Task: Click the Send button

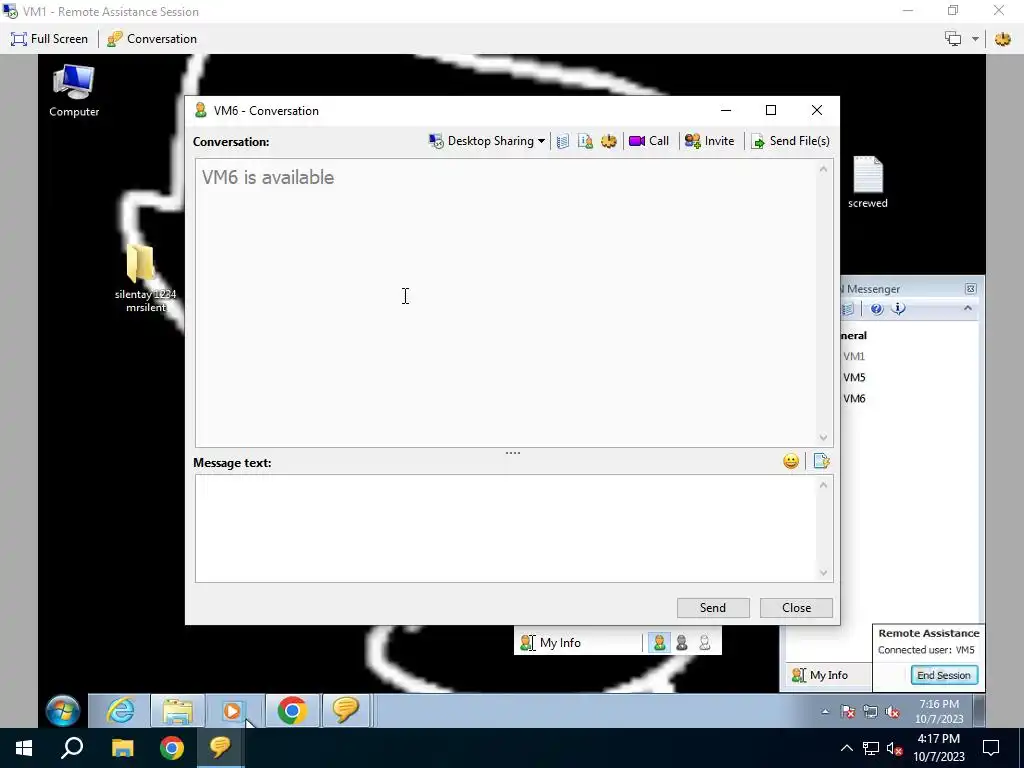Action: [x=713, y=608]
